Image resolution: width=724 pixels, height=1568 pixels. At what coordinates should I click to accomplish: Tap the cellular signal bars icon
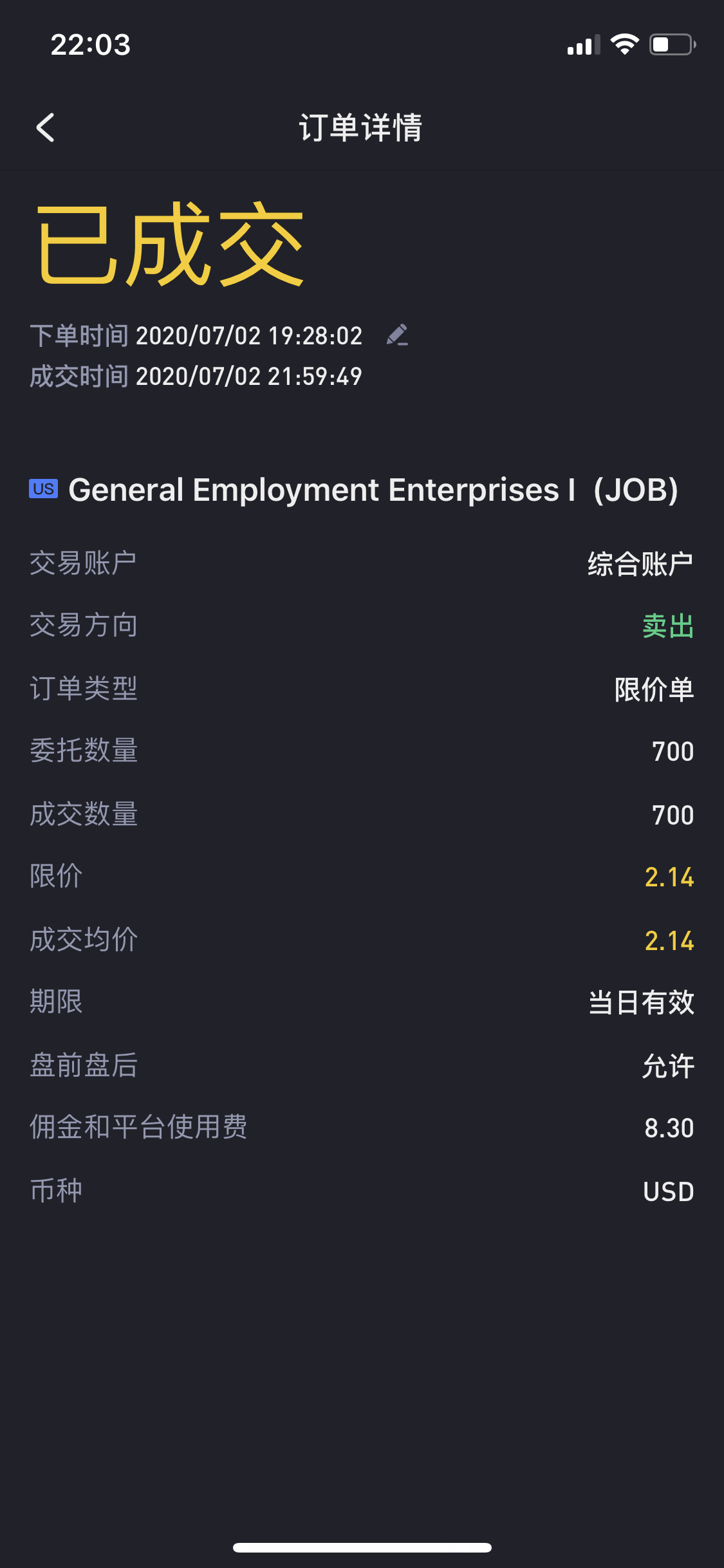click(583, 45)
